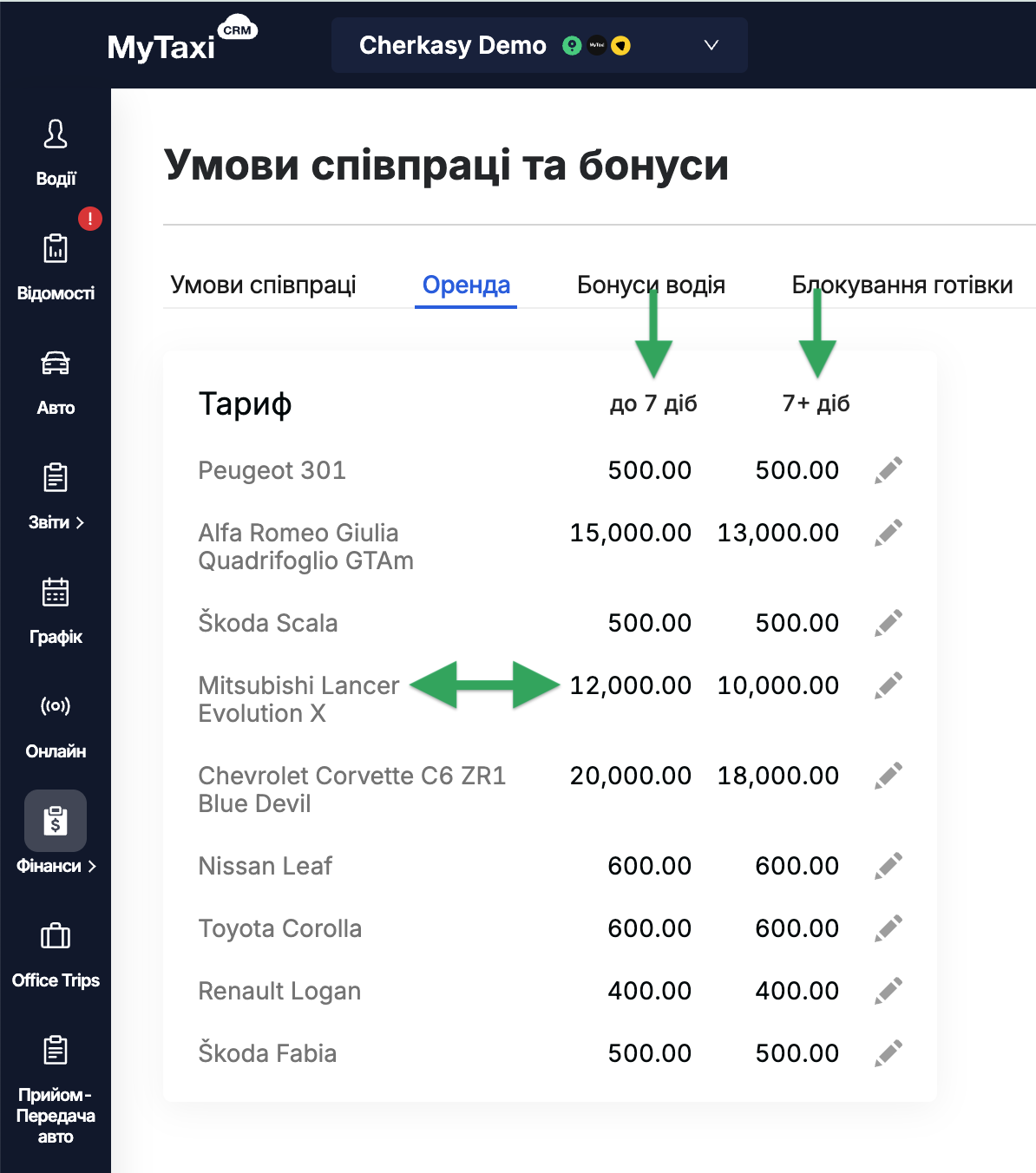Open the Відомості sidebar icon
The height and width of the screenshot is (1173, 1036).
point(56,249)
